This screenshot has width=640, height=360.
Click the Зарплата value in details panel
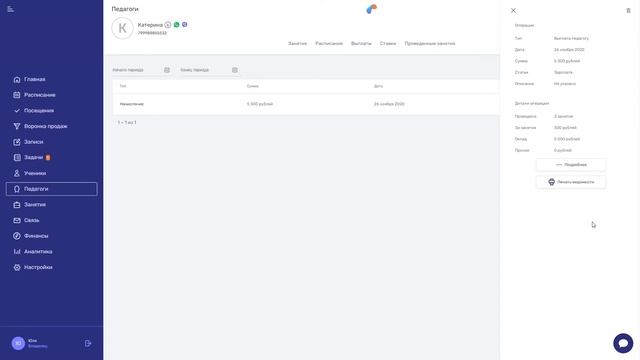[563, 72]
